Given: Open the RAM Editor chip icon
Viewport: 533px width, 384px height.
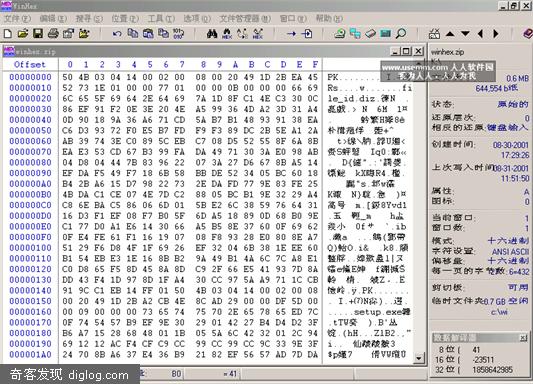Looking at the screenshot, I should click(371, 34).
